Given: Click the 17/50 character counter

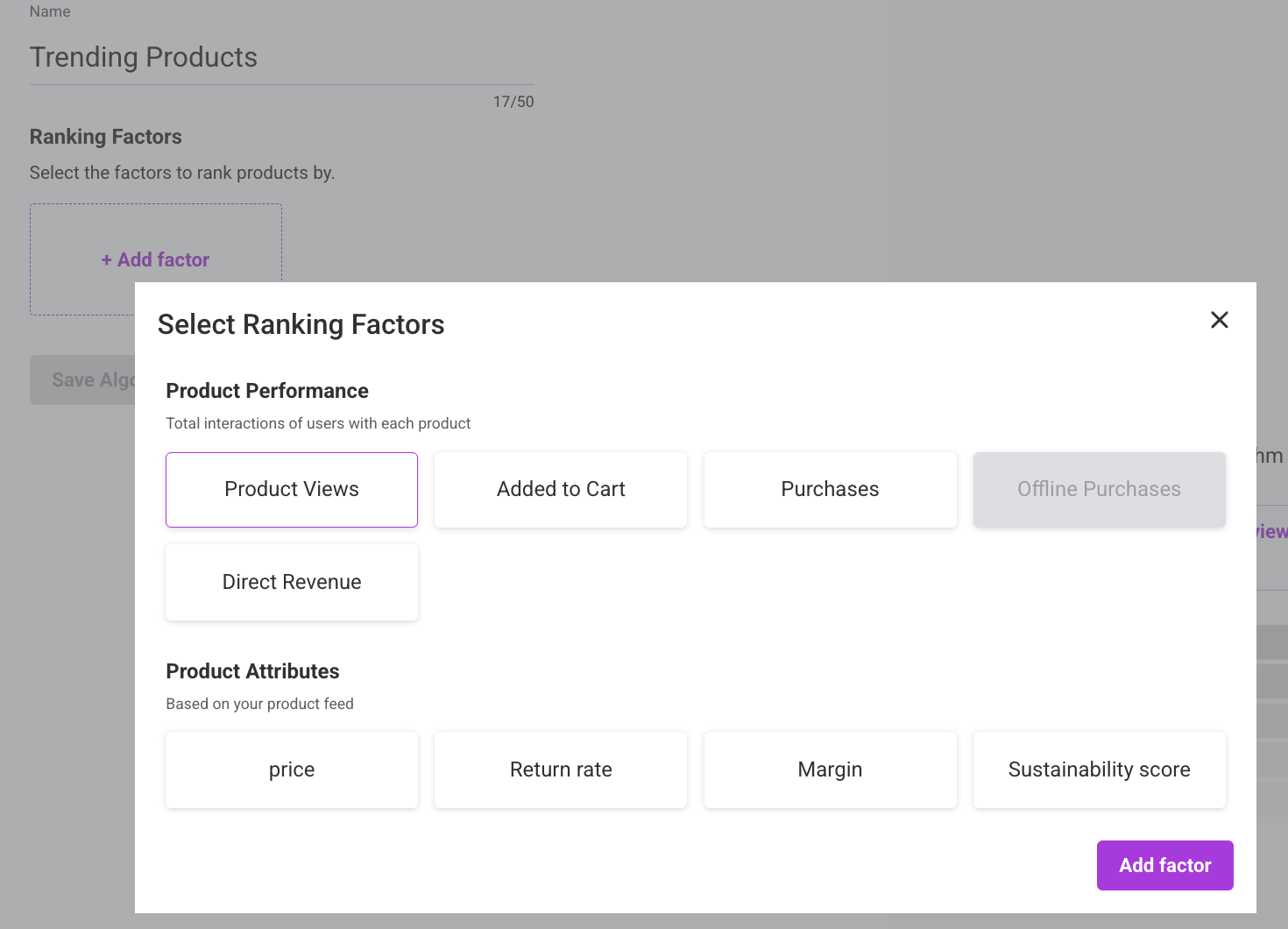Looking at the screenshot, I should pyautogui.click(x=513, y=102).
